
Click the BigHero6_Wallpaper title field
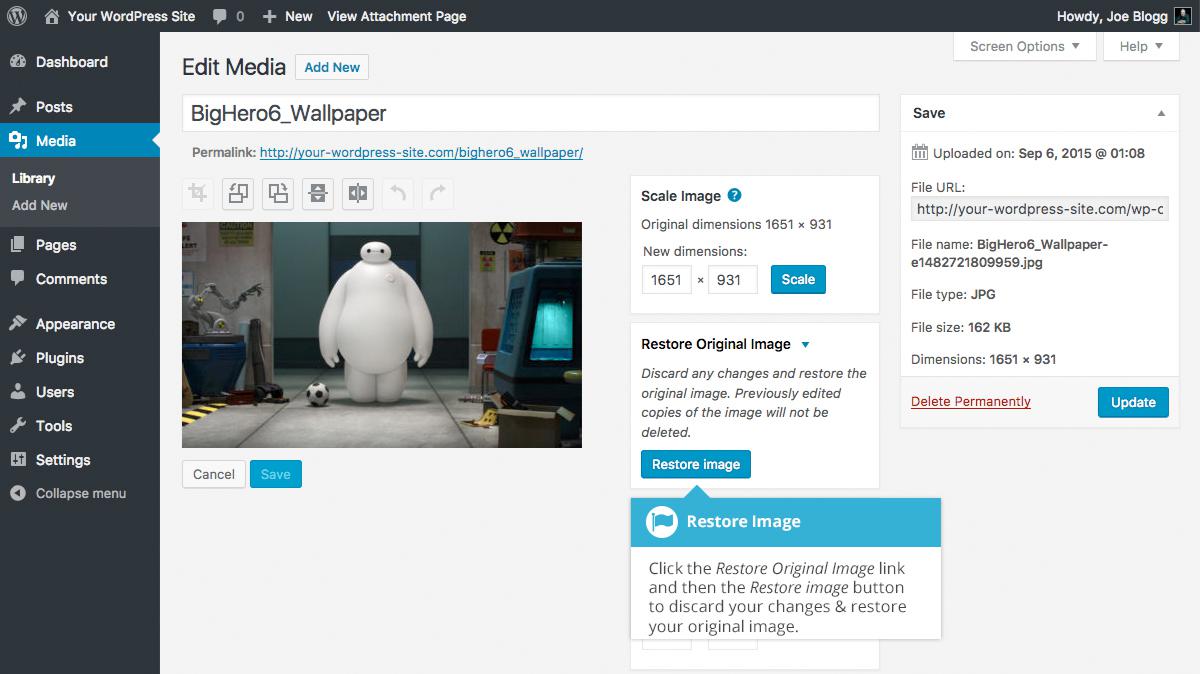530,113
